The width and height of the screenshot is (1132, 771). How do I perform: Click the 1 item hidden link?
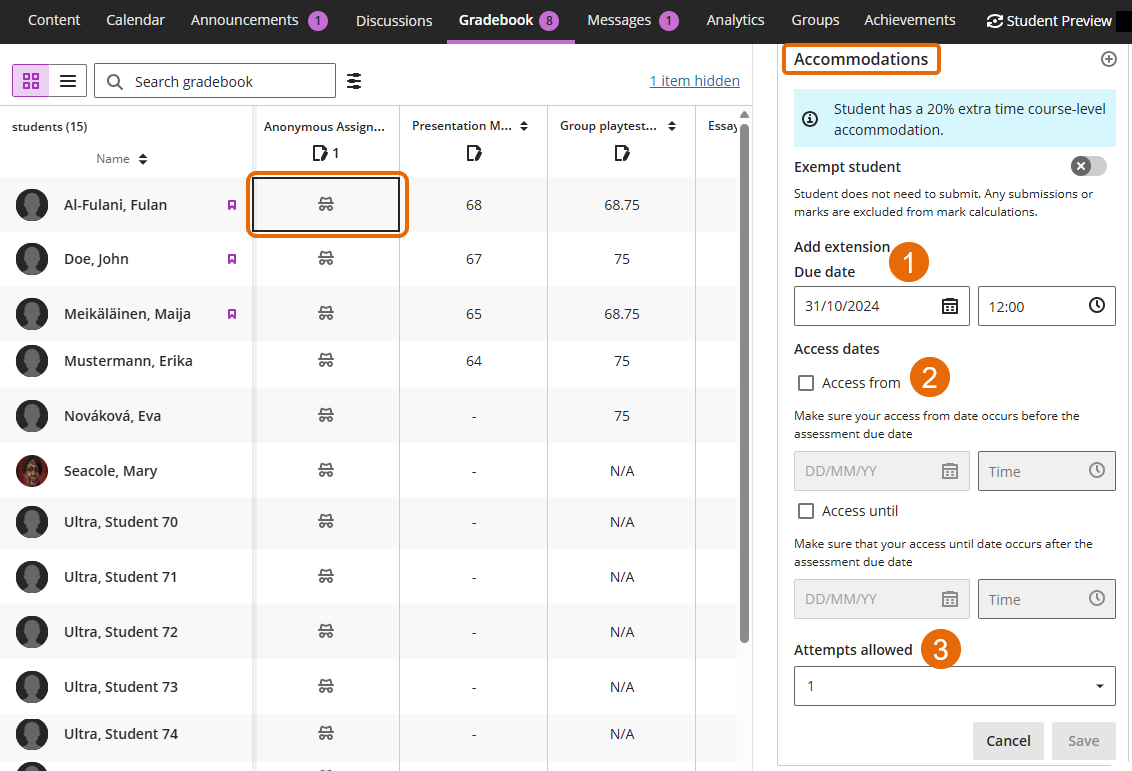pos(695,81)
